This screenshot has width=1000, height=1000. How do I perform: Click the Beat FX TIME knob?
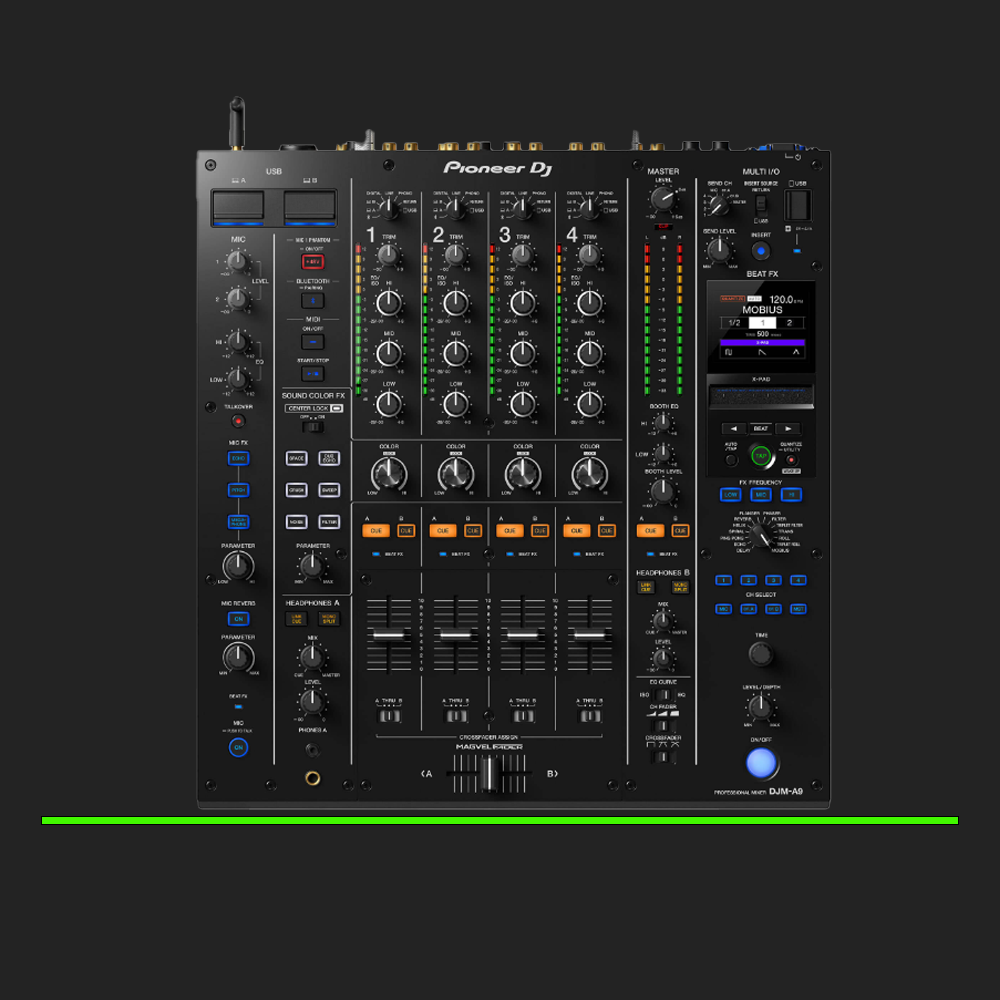tap(760, 653)
